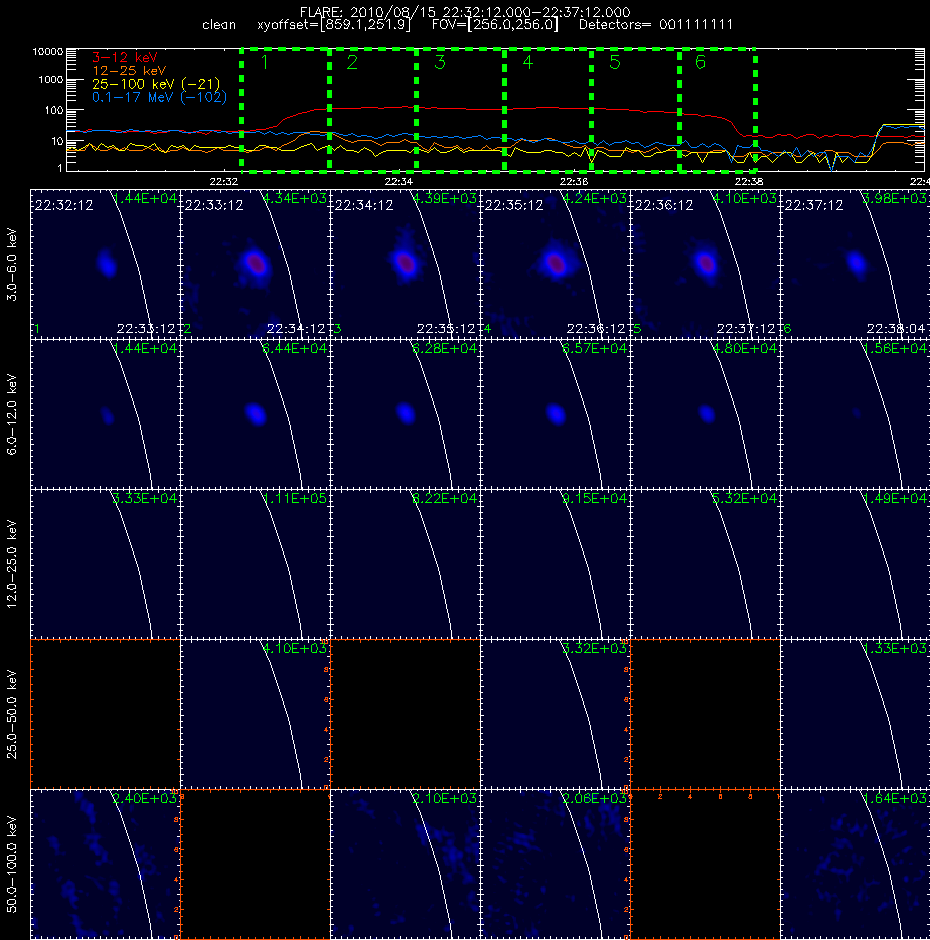Open the 12.0-25.0 keV image labeled 1.11E+05
Screen dimensions: 930x940
click(x=255, y=564)
